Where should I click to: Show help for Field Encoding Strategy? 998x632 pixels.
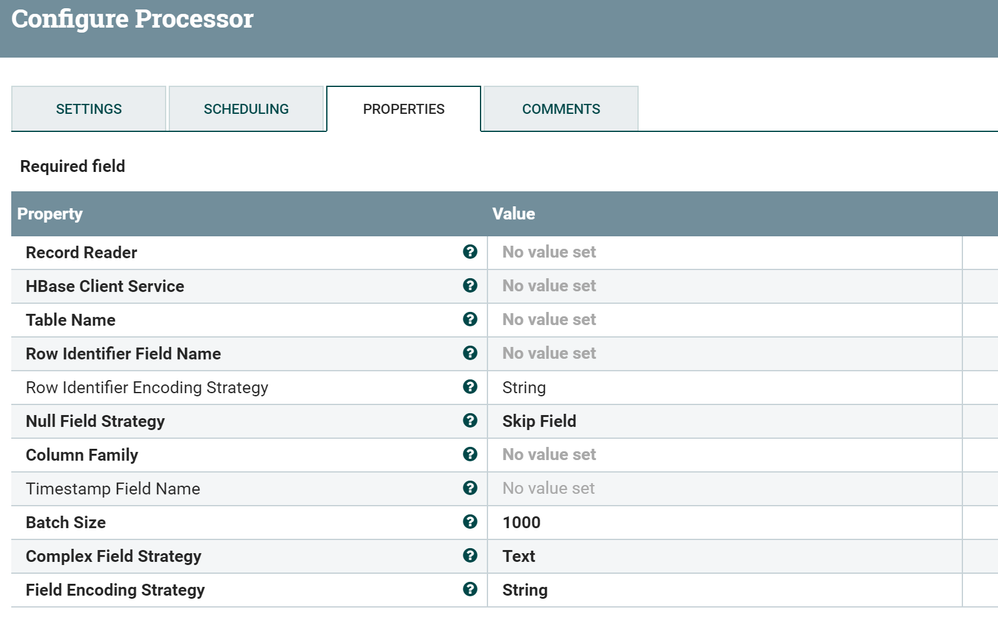pos(470,590)
